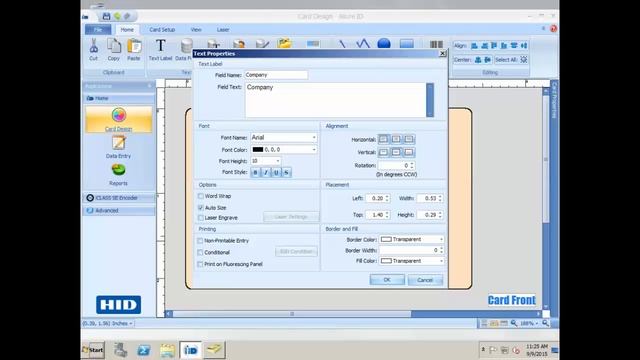This screenshot has width=640, height=360.
Task: Toggle Bold font style
Action: point(256,173)
